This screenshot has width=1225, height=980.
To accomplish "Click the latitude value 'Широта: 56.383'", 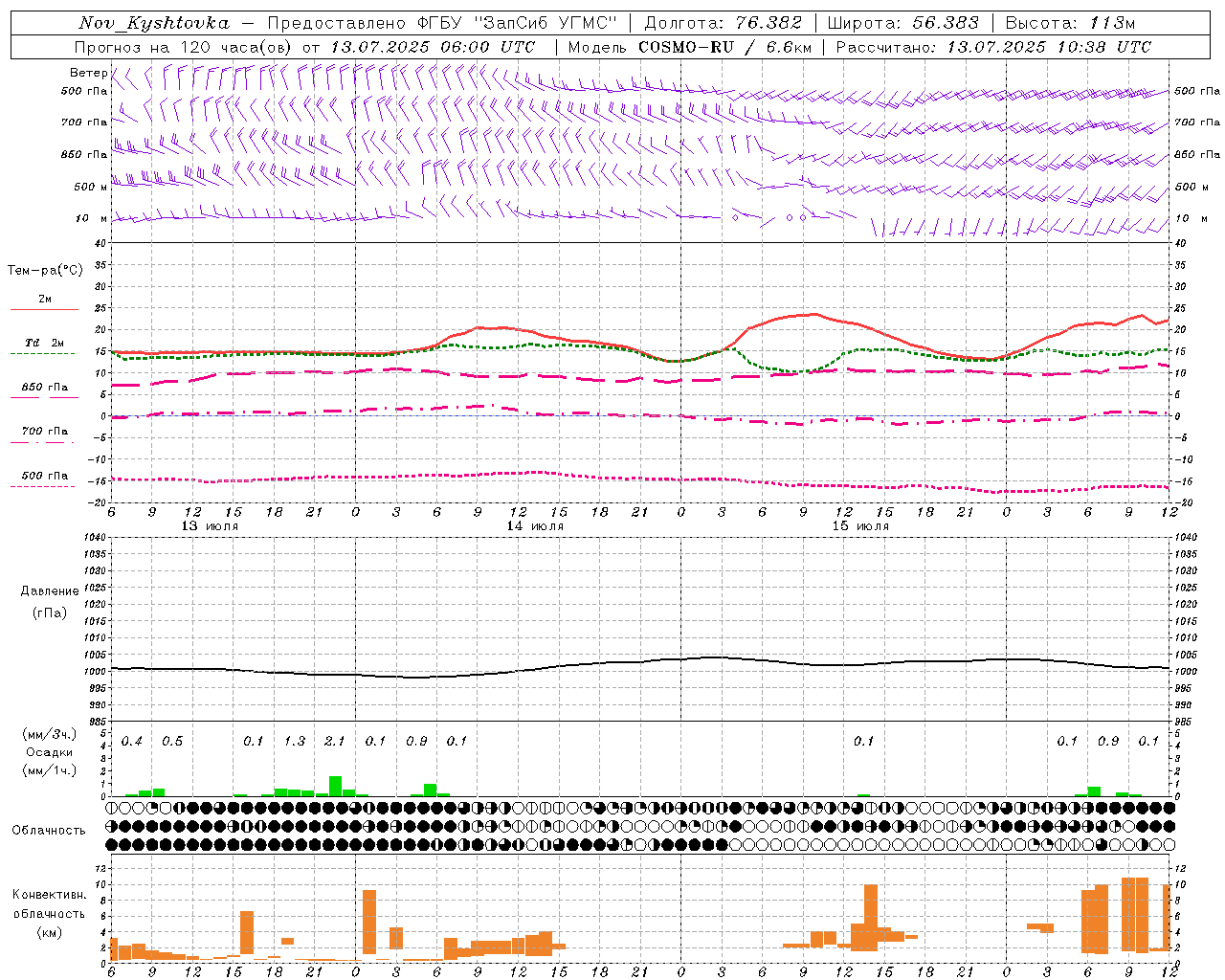I will tap(902, 23).
